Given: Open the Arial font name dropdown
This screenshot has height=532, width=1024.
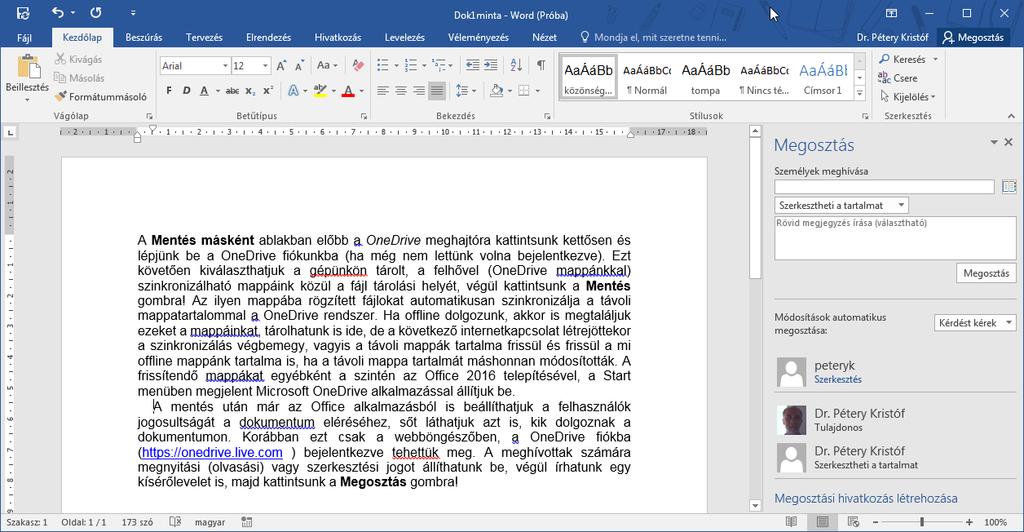Looking at the screenshot, I should click(x=225, y=66).
